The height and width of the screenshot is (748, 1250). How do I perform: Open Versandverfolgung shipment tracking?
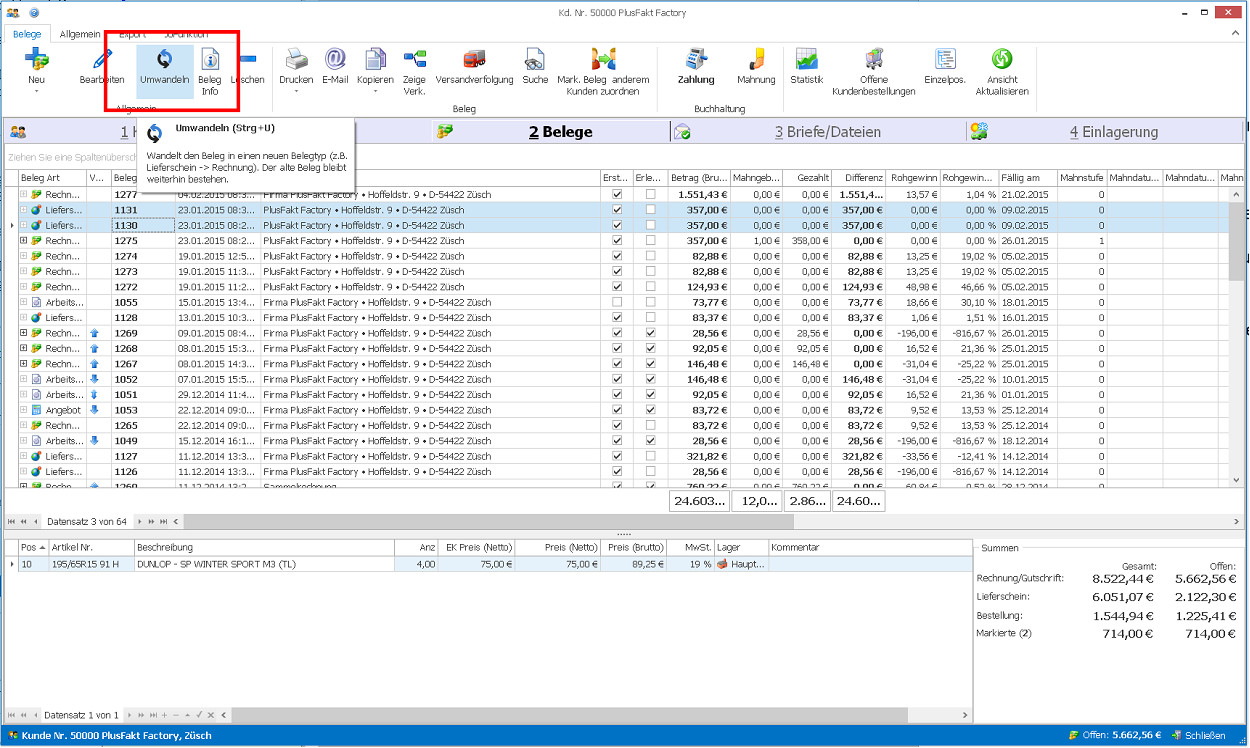(x=474, y=61)
